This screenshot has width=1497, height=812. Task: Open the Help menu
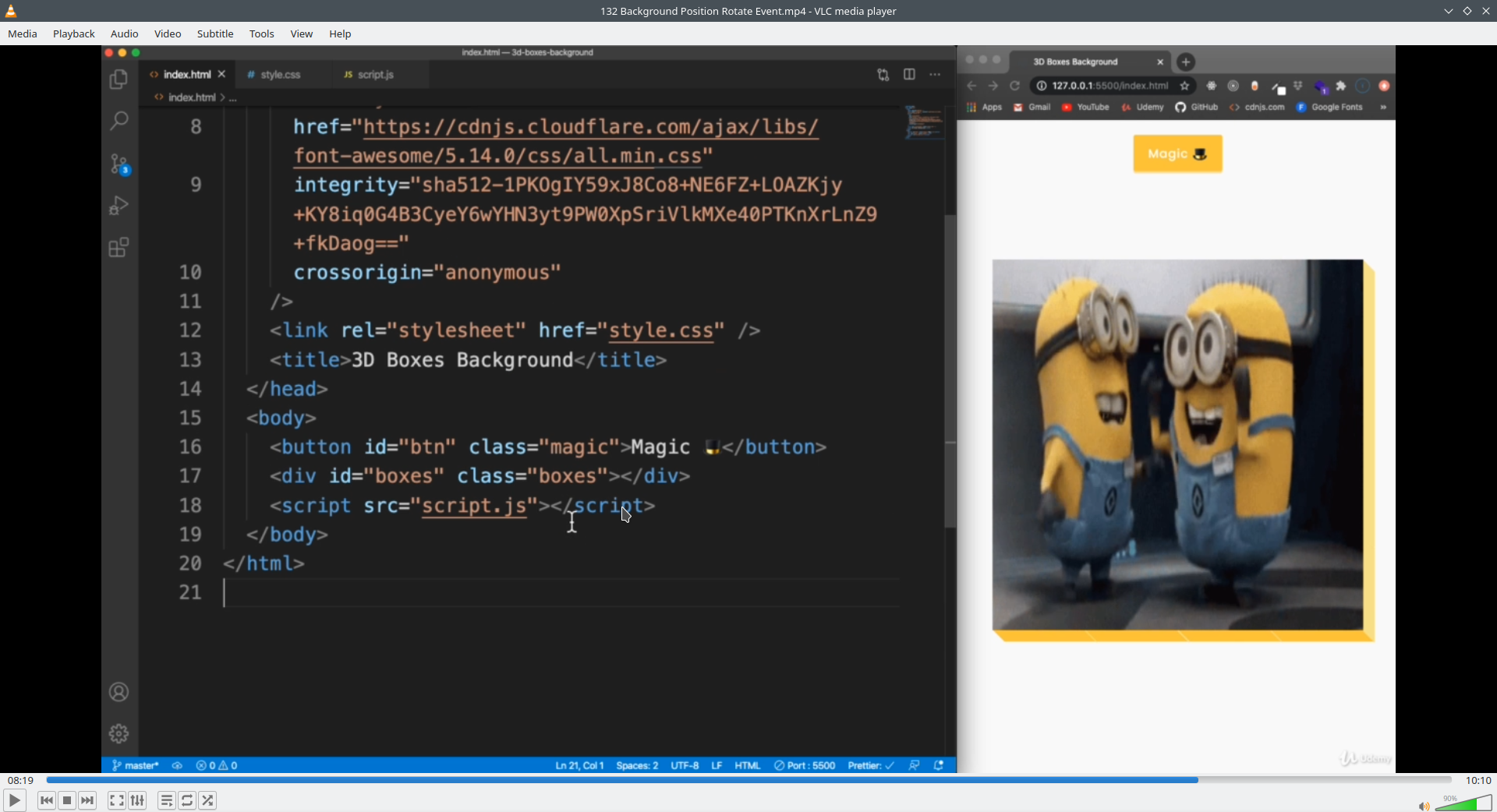click(x=340, y=34)
